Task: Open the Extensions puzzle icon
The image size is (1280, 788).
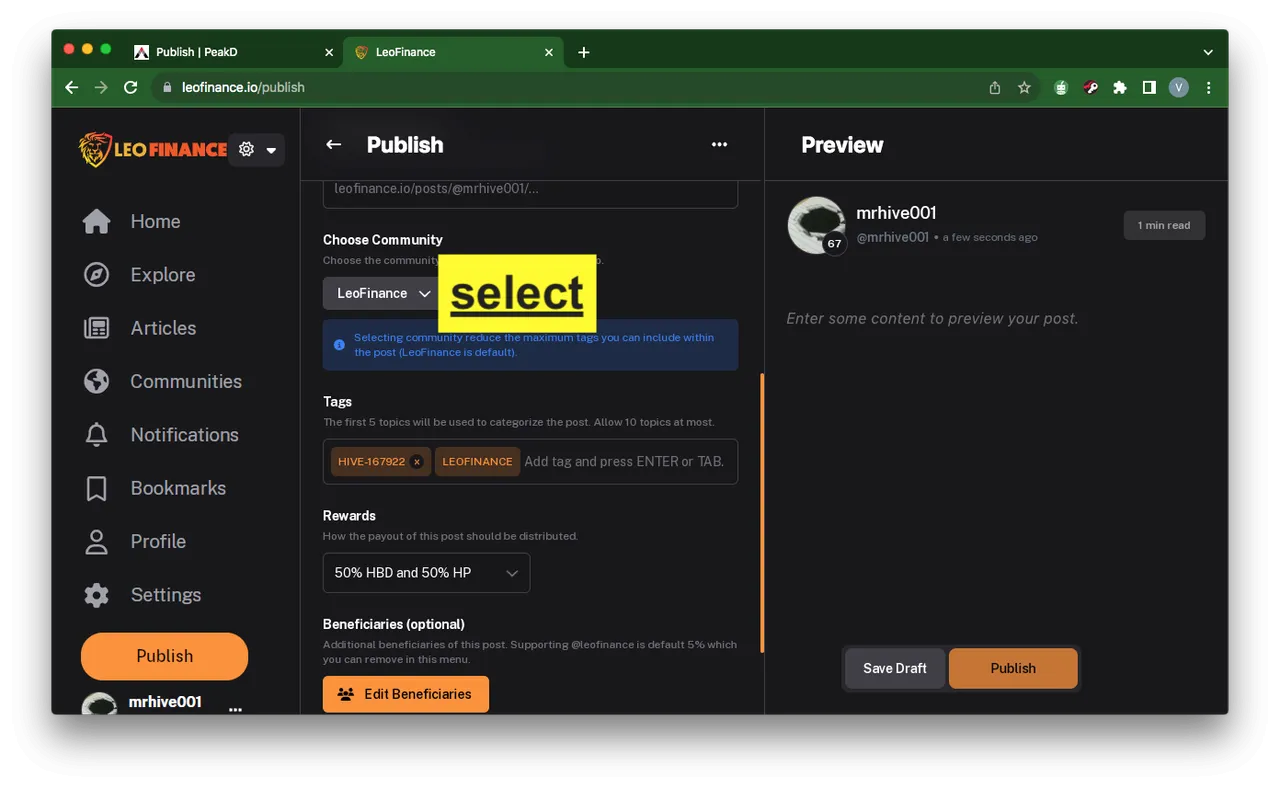Action: point(1120,87)
